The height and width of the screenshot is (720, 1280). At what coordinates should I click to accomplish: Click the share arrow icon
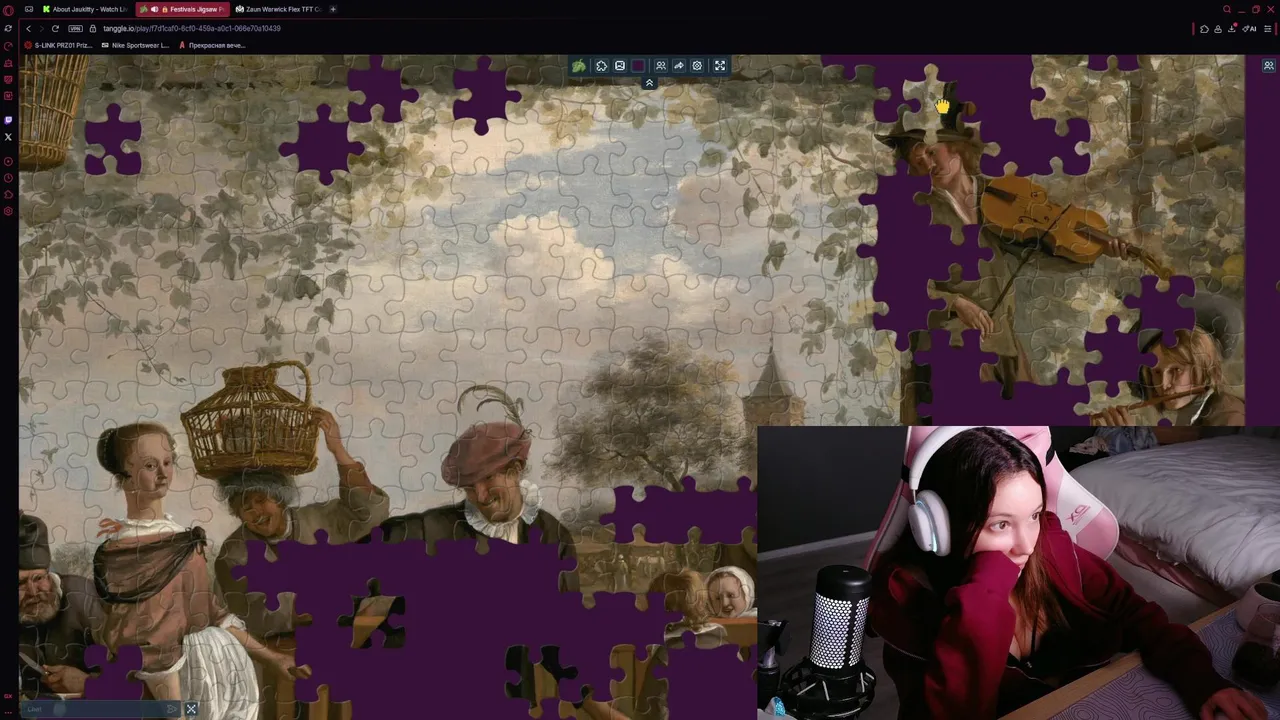[x=679, y=66]
